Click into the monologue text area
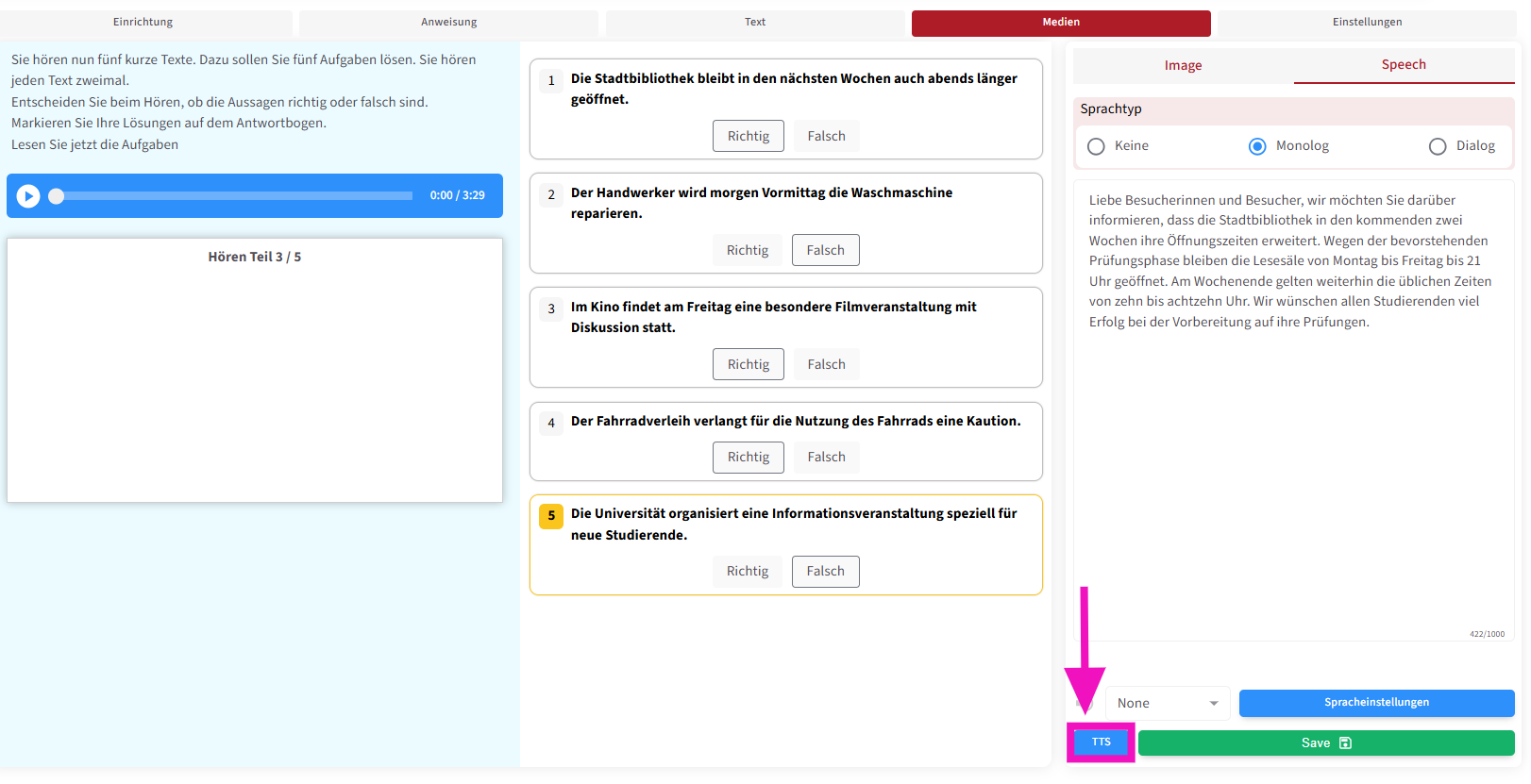Image resolution: width=1531 pixels, height=784 pixels. (x=1293, y=425)
